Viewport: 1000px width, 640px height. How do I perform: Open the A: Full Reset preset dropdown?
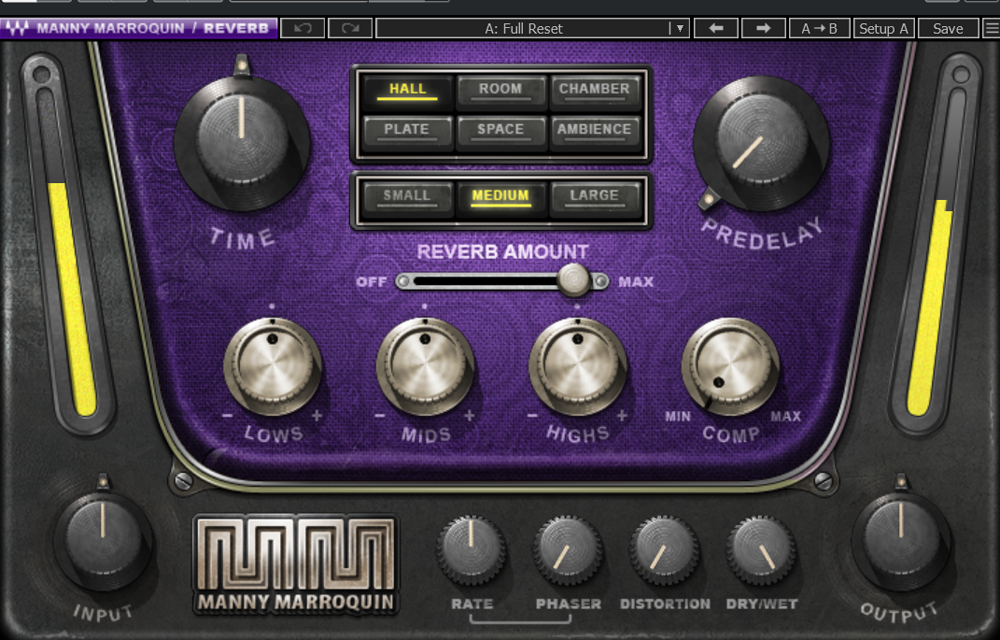click(x=533, y=29)
